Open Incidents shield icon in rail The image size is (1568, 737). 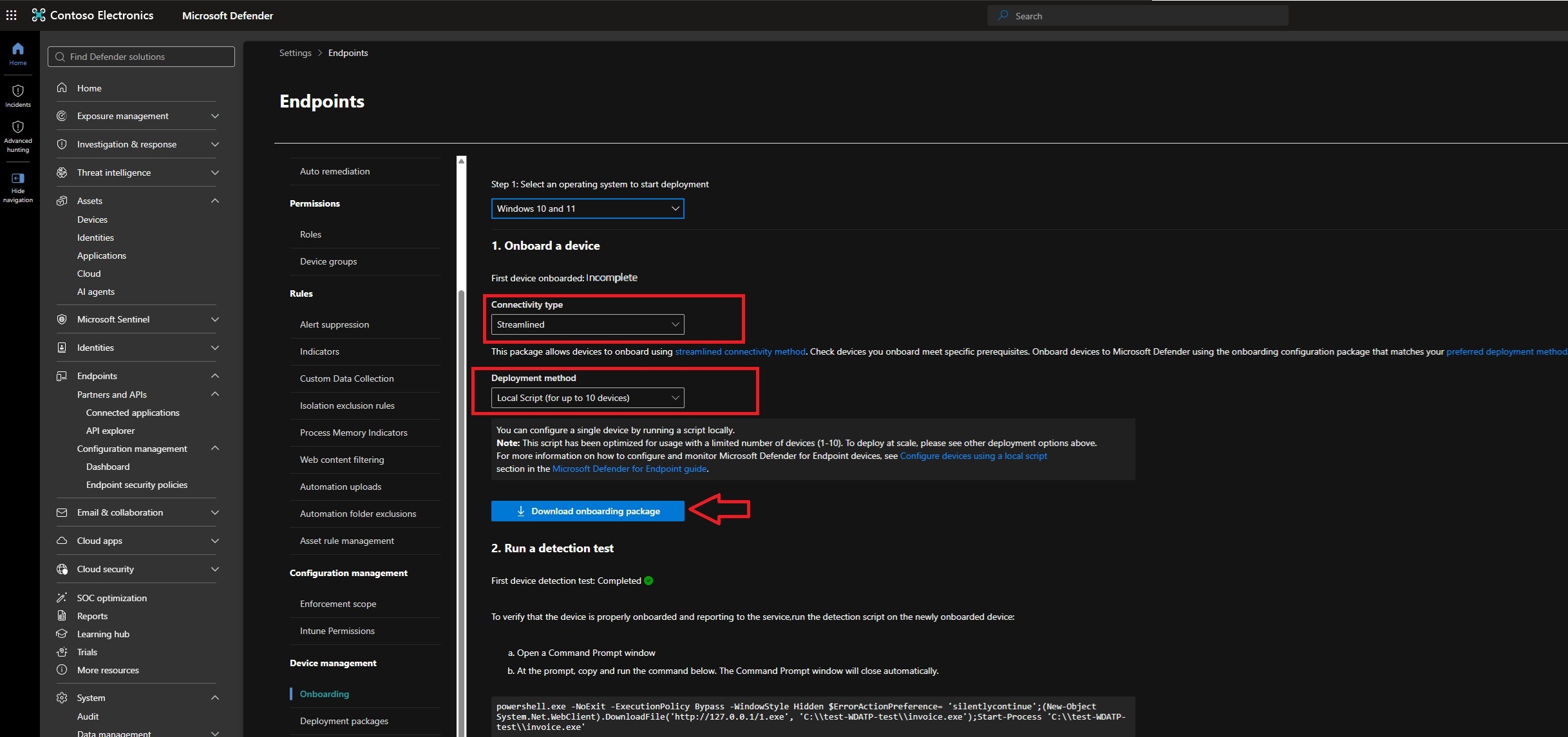18,91
